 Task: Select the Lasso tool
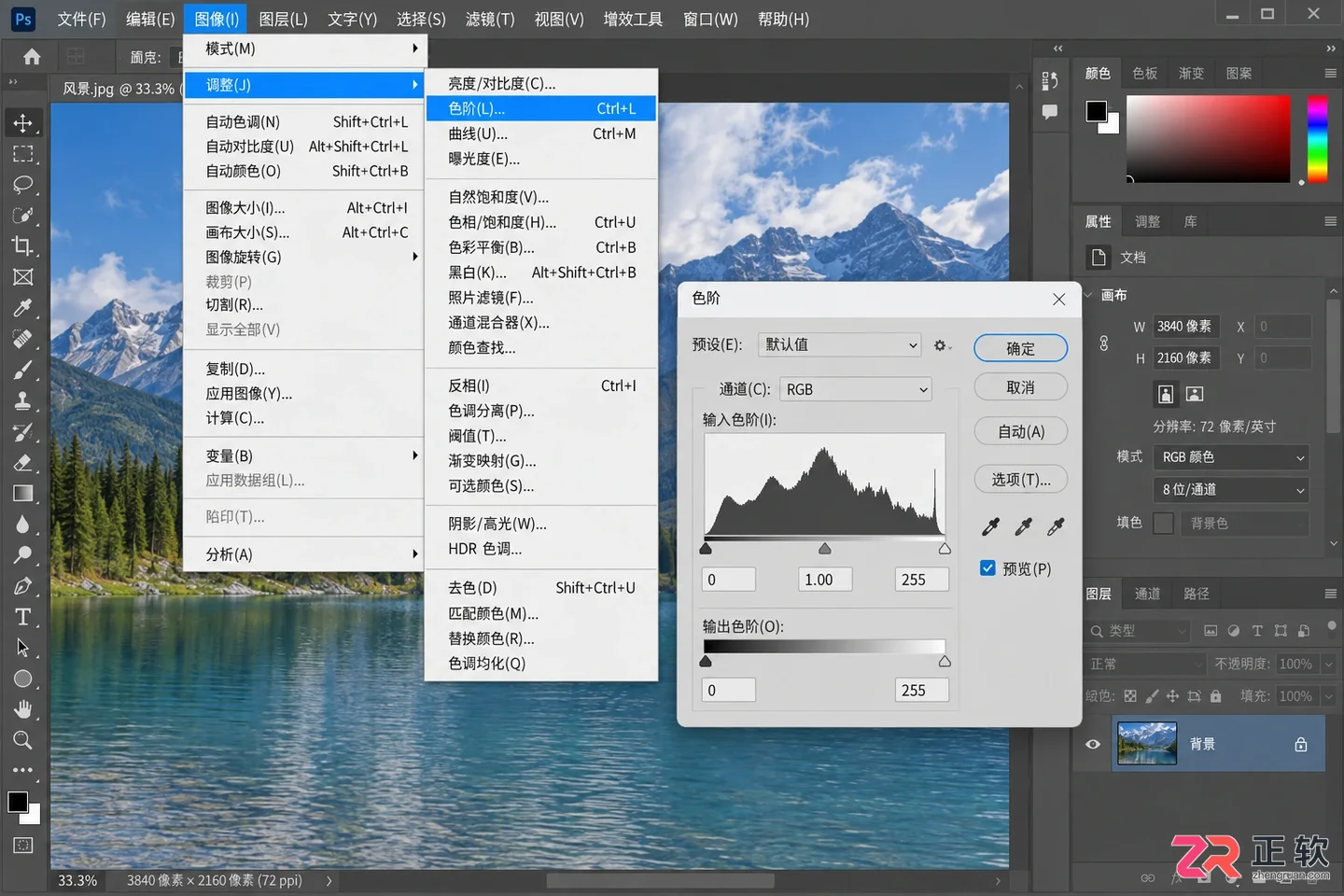[22, 184]
